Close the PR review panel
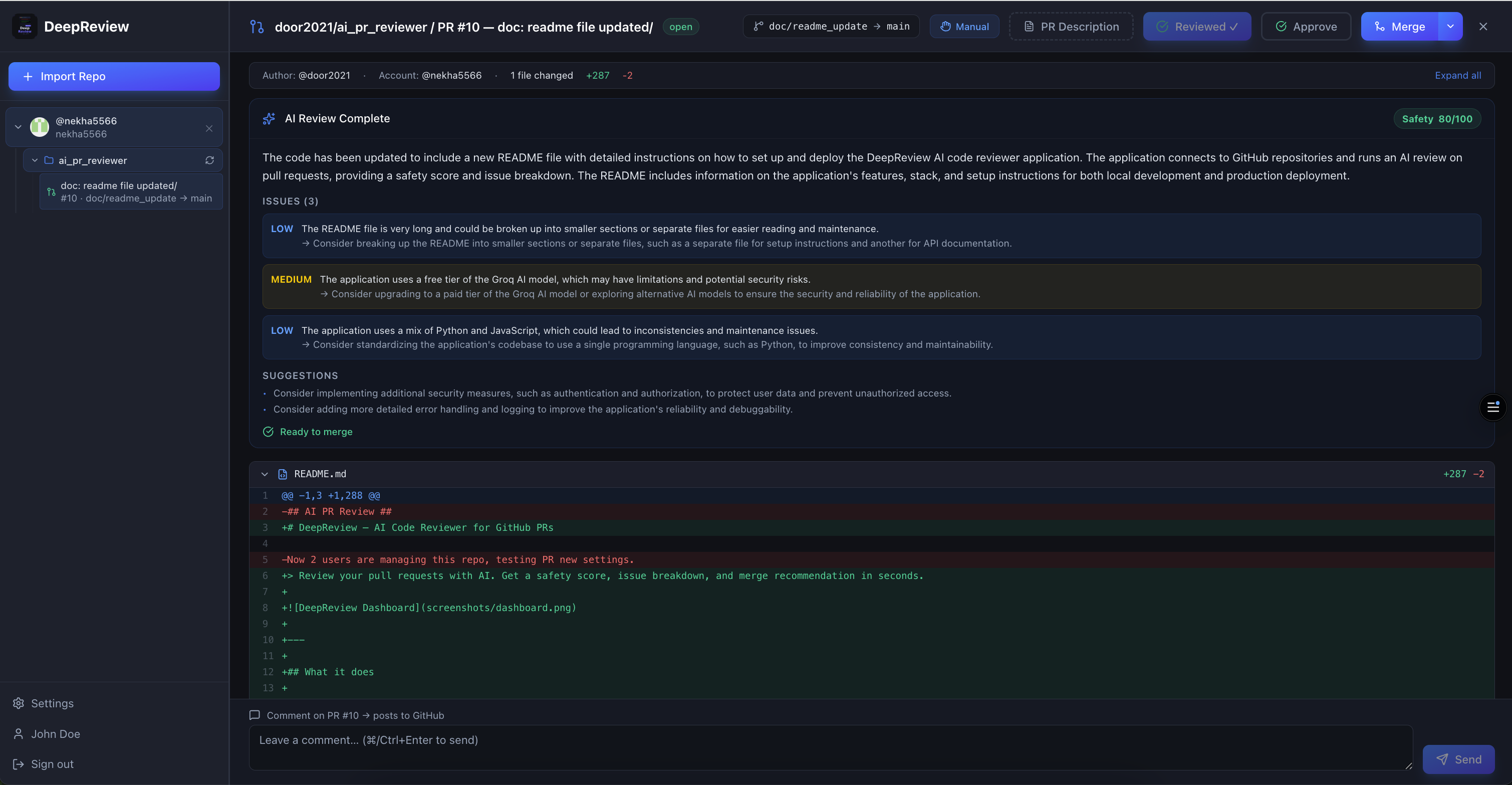Screen dimensions: 1512x785 [x=1483, y=27]
